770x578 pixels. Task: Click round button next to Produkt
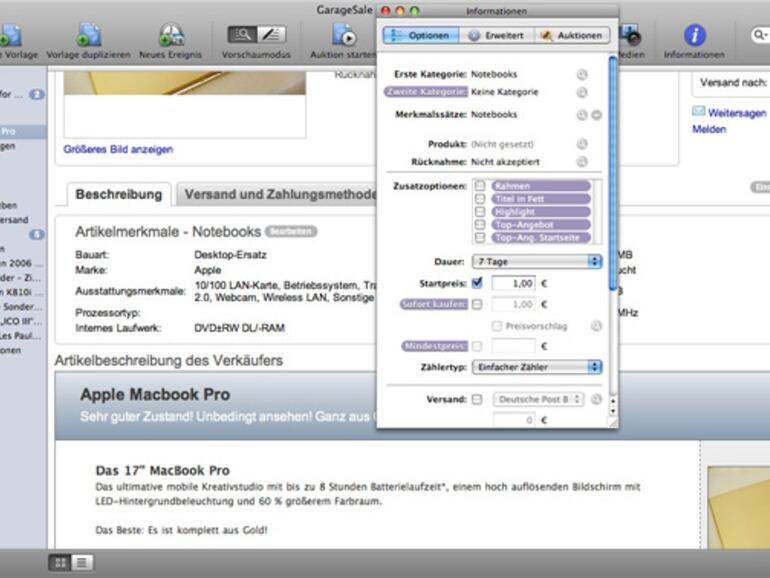coord(582,144)
